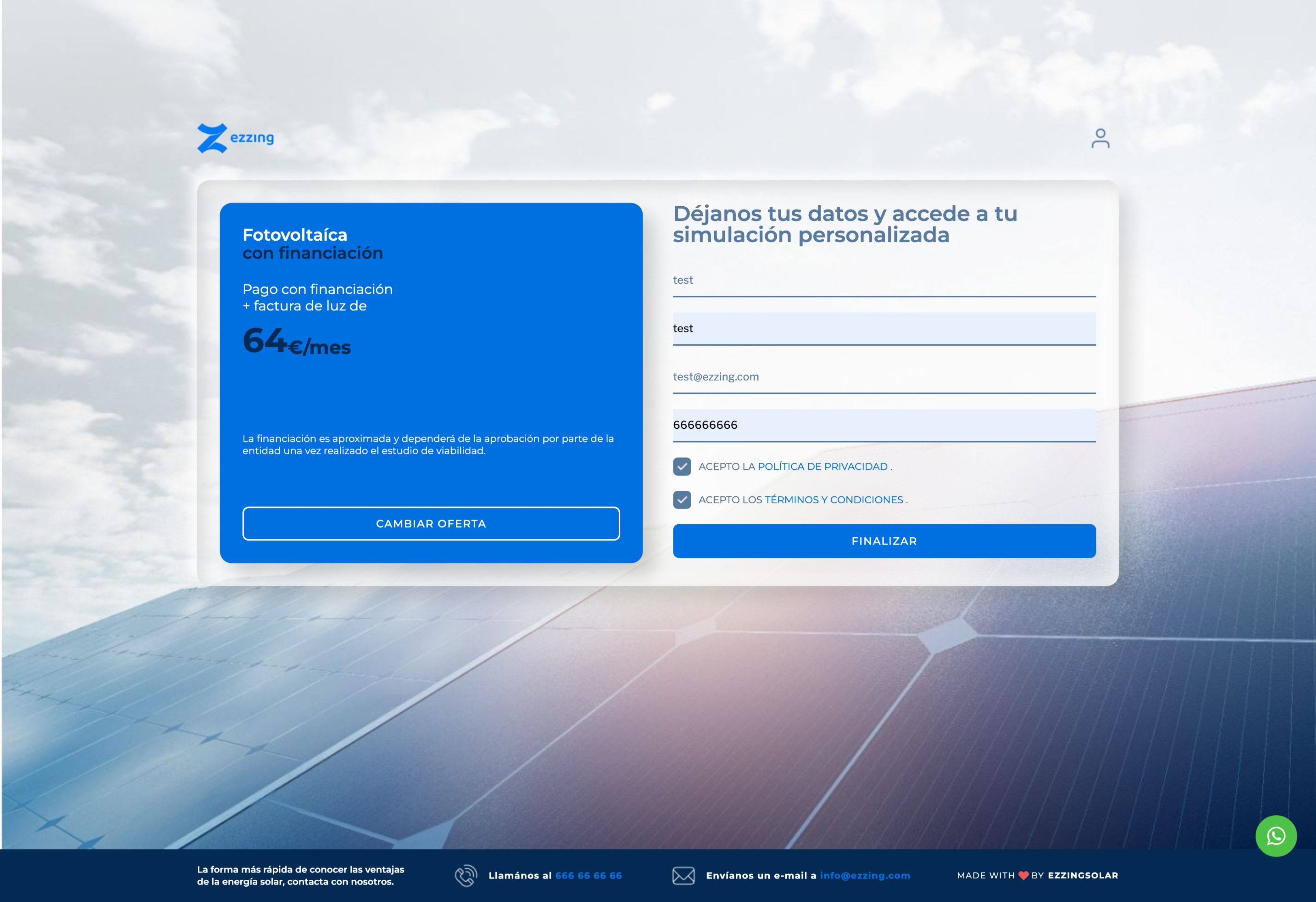Uncheck the privacy policy checkbox
This screenshot has width=1316, height=902.
tap(682, 466)
